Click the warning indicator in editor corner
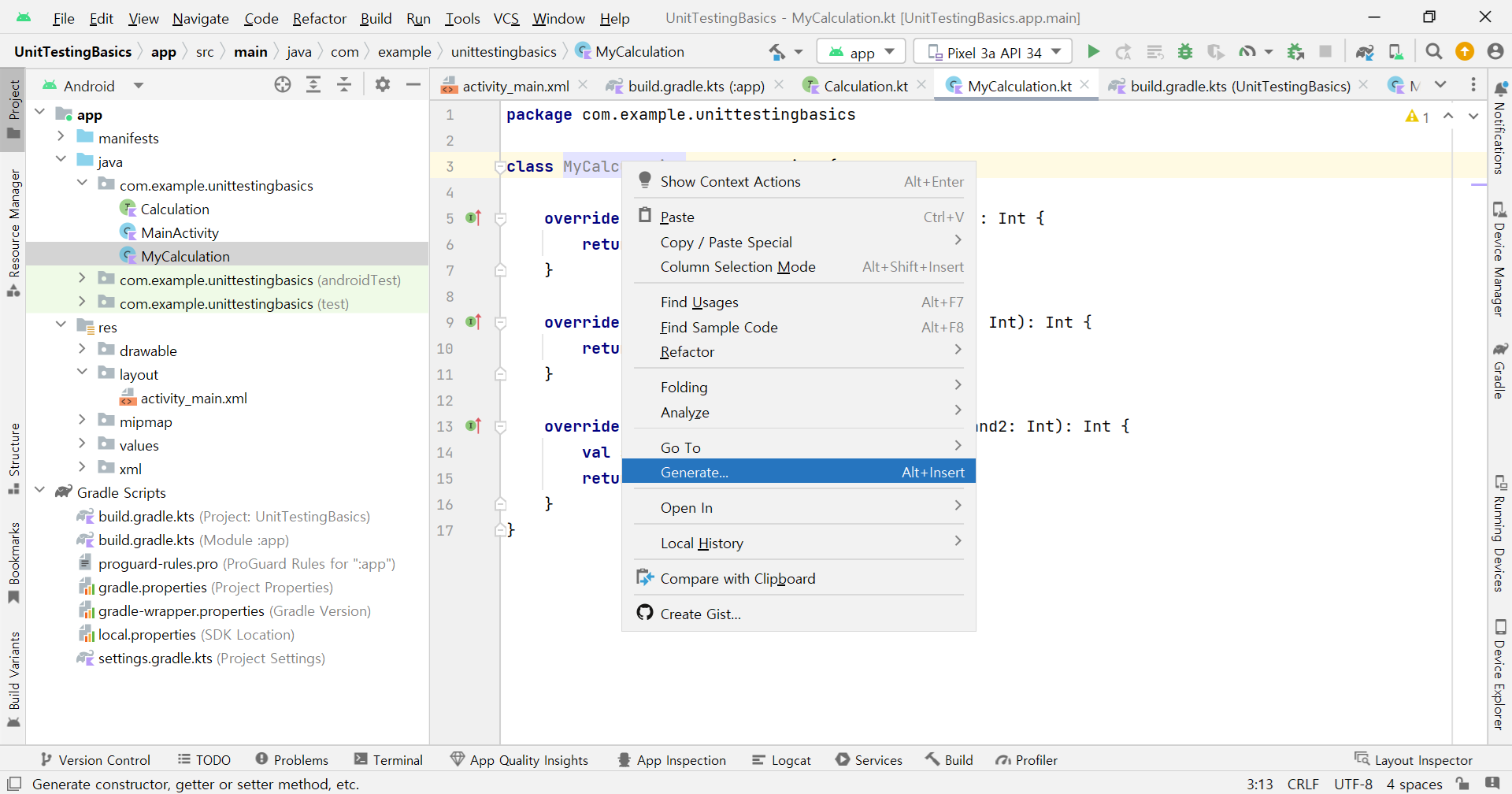Viewport: 1512px width, 794px height. click(x=1417, y=117)
